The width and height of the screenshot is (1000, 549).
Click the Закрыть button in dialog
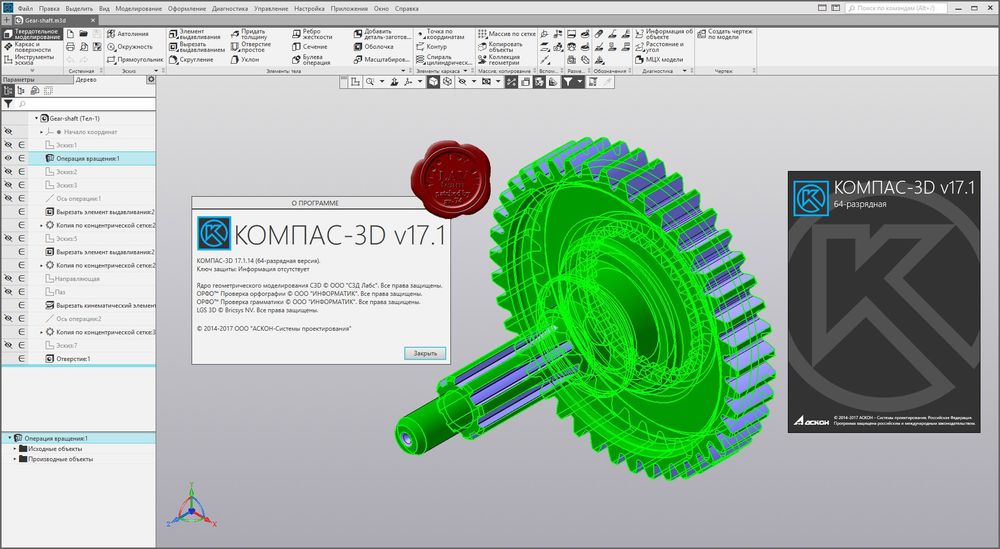(425, 353)
